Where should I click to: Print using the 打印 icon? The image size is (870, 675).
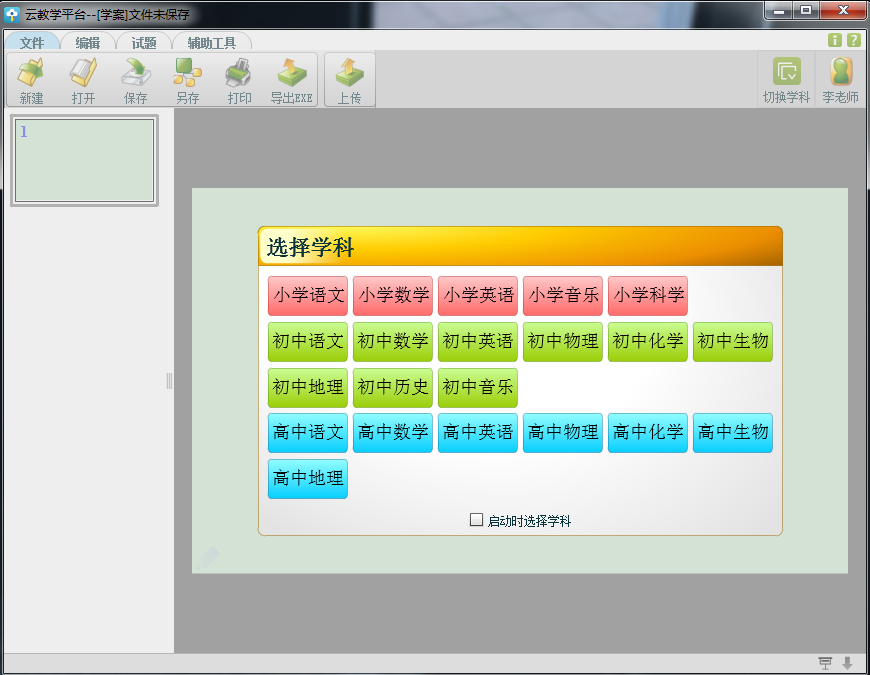[239, 79]
